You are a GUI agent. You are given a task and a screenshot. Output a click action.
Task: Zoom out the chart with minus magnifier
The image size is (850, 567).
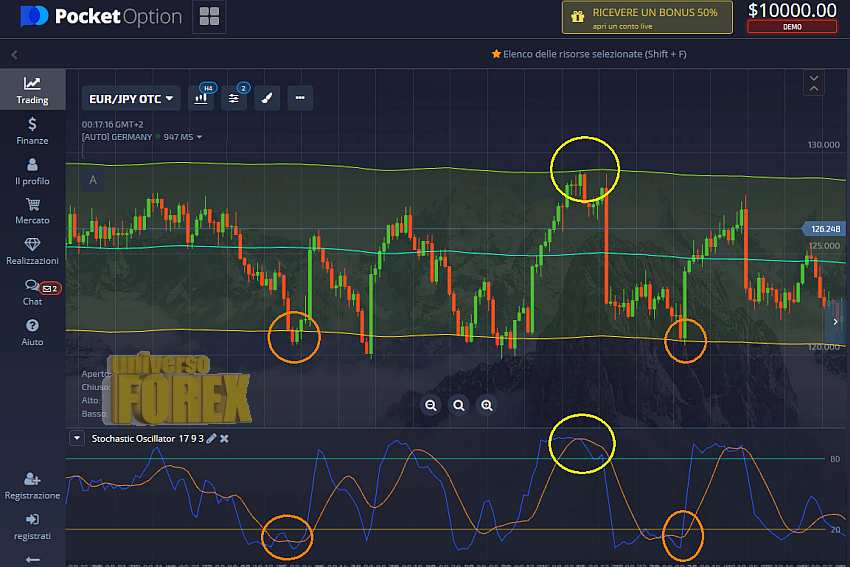click(431, 405)
